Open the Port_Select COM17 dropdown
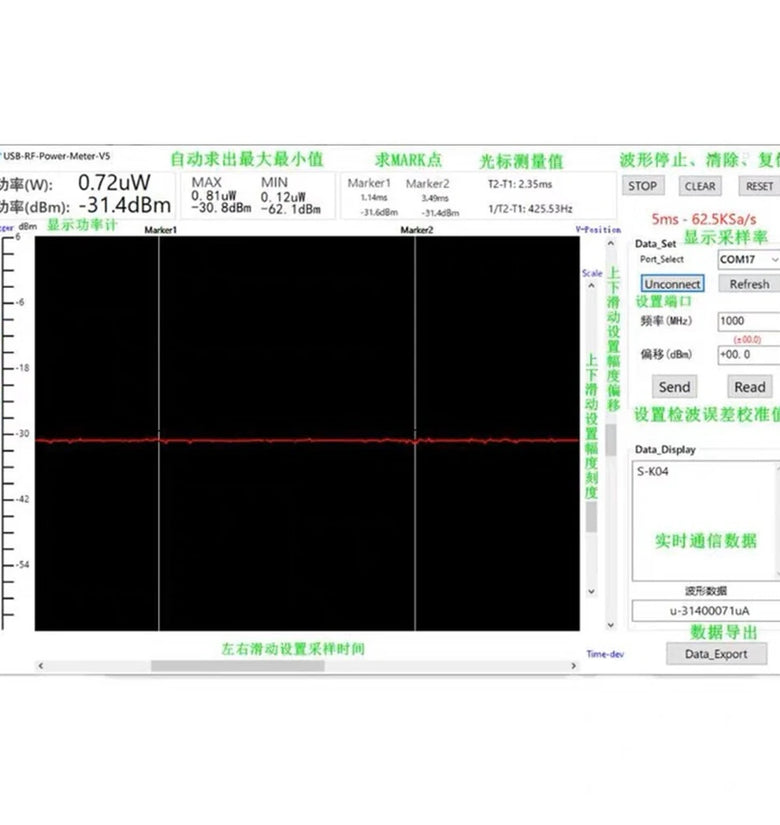This screenshot has height=825, width=780. pos(748,259)
